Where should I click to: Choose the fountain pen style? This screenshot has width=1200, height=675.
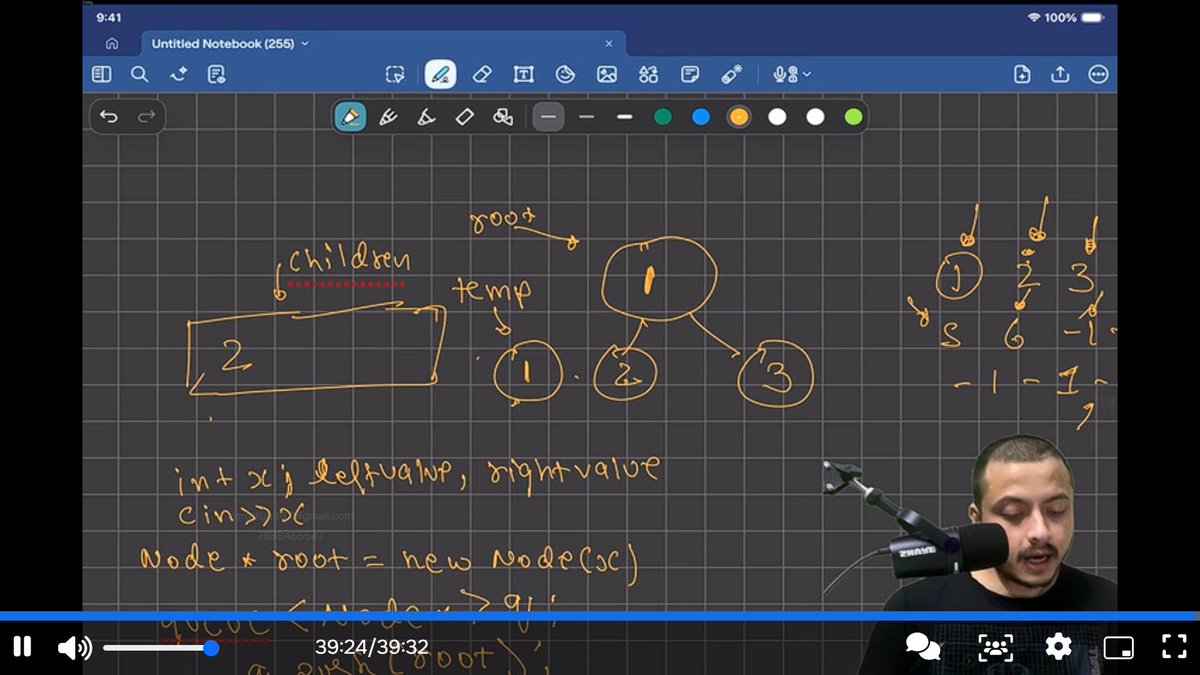[350, 117]
